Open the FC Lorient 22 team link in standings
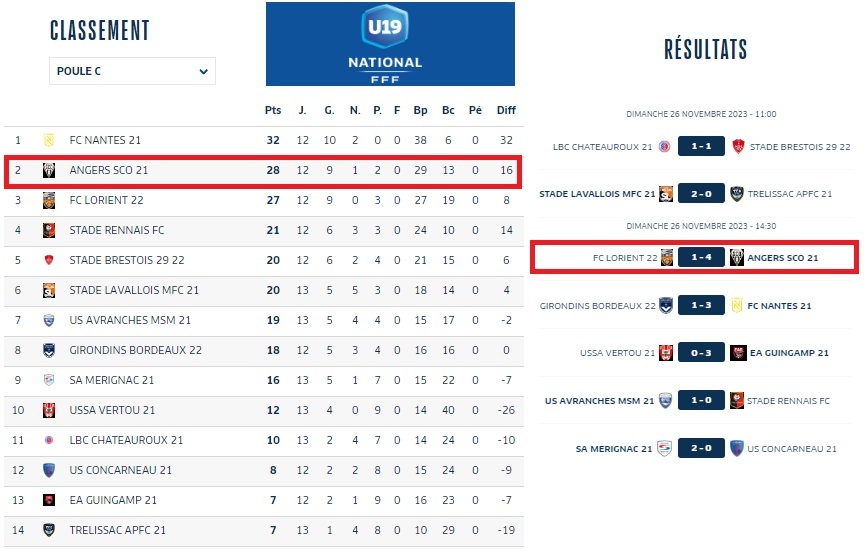The height and width of the screenshot is (550, 864). 106,200
